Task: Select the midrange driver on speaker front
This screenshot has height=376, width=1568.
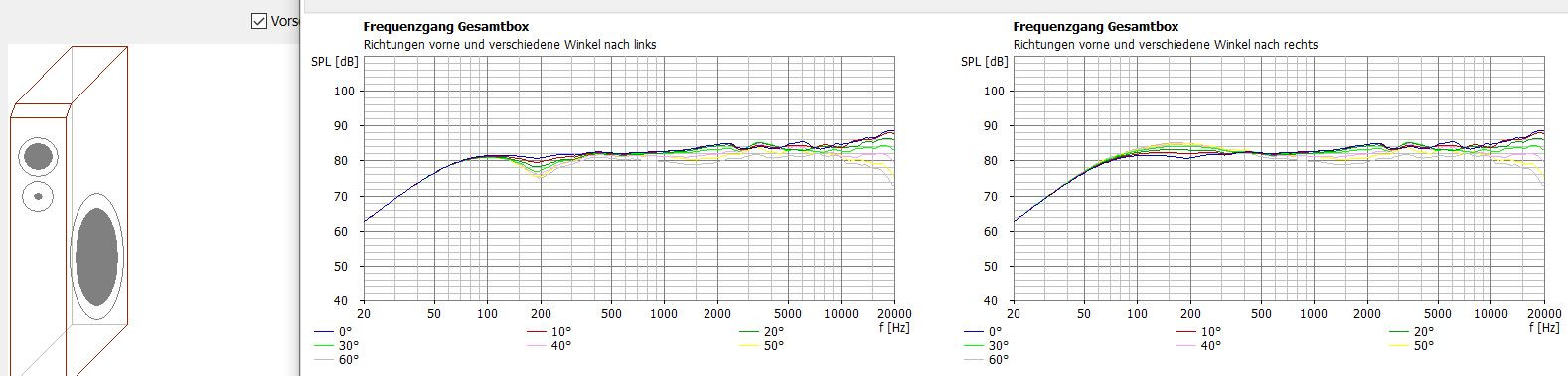Action: click(x=38, y=156)
